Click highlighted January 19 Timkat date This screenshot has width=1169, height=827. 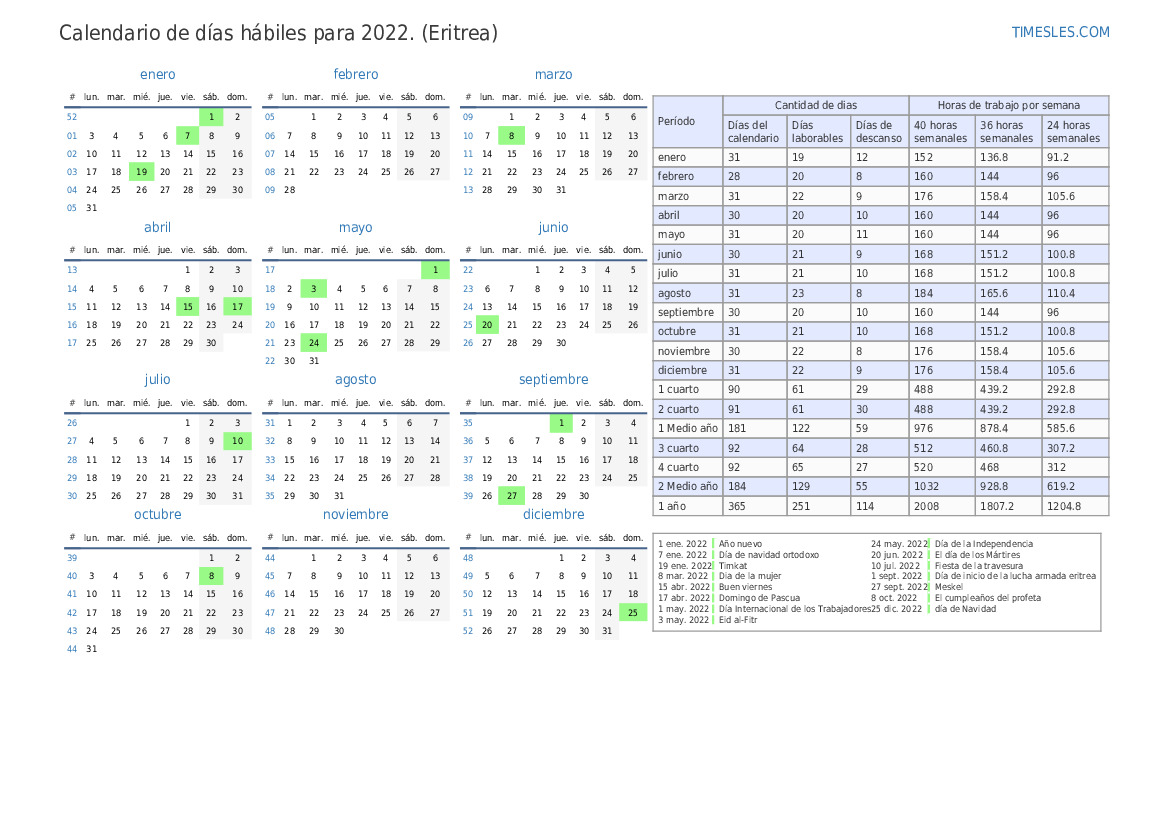tap(141, 172)
